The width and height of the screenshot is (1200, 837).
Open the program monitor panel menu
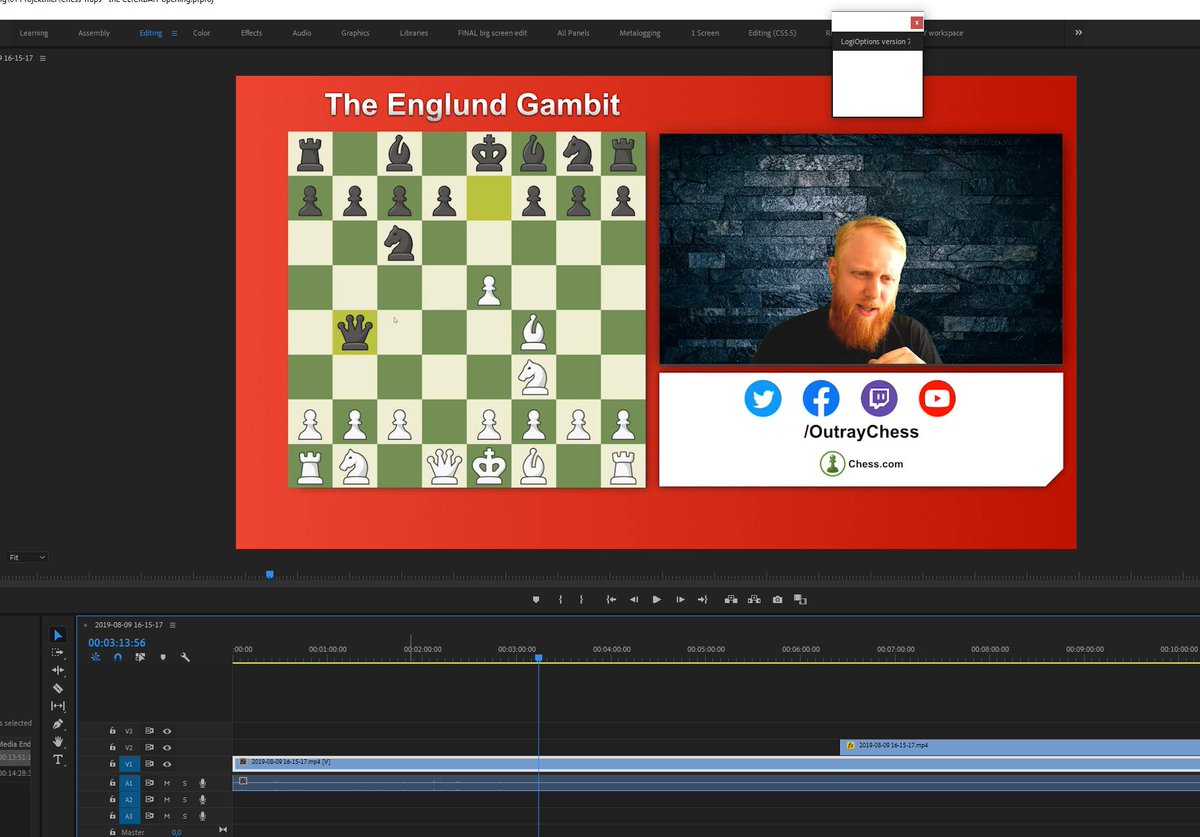pyautogui.click(x=43, y=58)
